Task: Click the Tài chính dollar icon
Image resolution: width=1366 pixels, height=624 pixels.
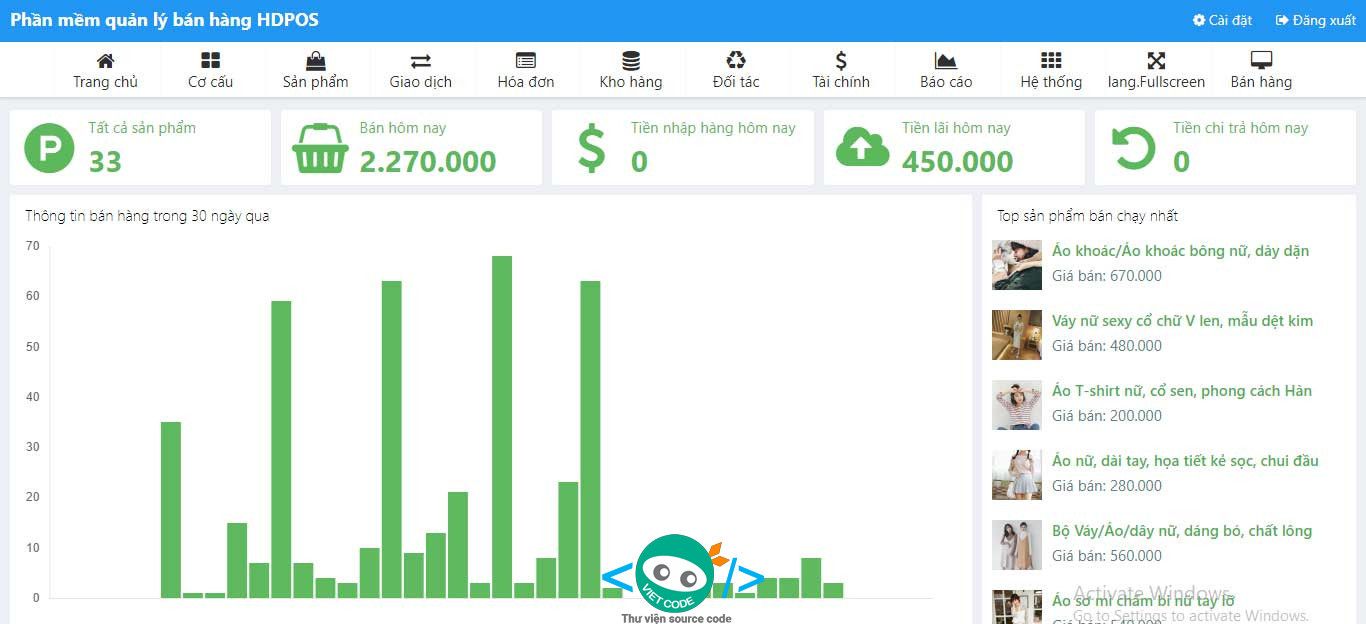Action: coord(841,61)
